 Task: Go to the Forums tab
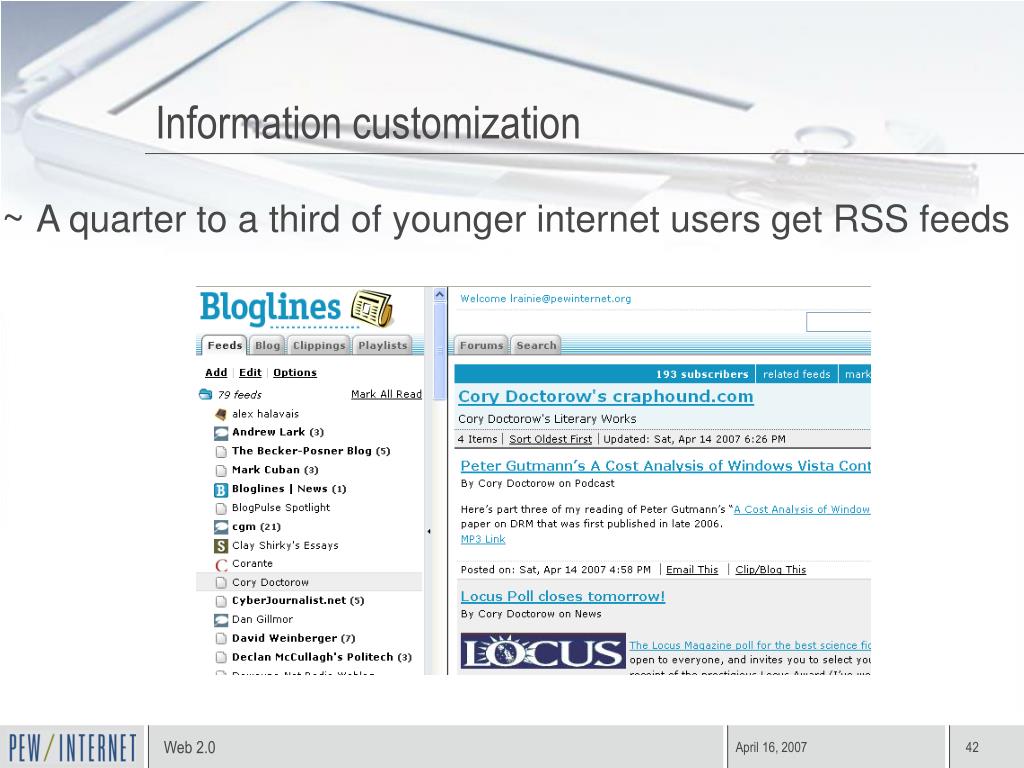481,345
